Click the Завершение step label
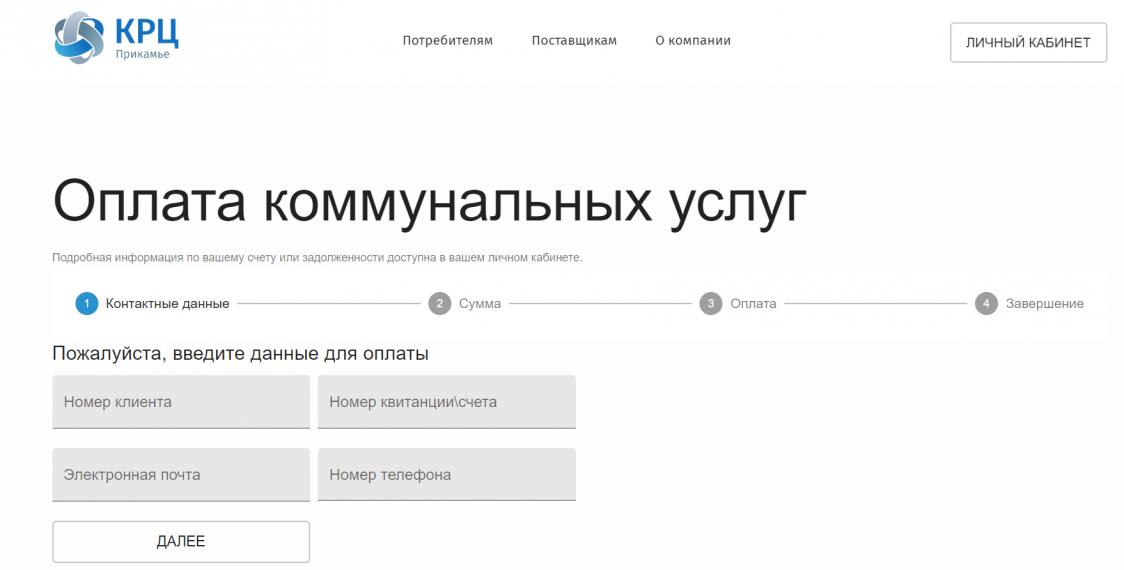1124x570 pixels. point(1044,304)
